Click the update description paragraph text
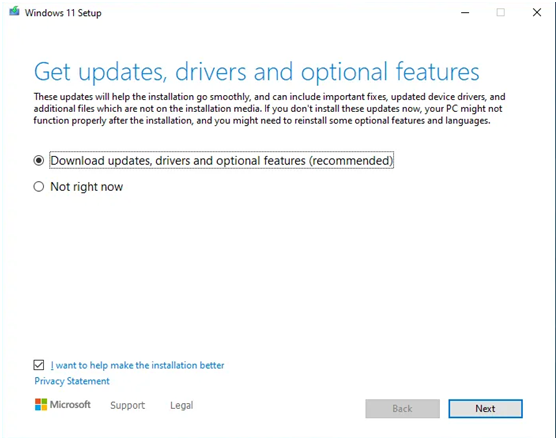Screen dimensions: 558x440 pyautogui.click(x=269, y=109)
